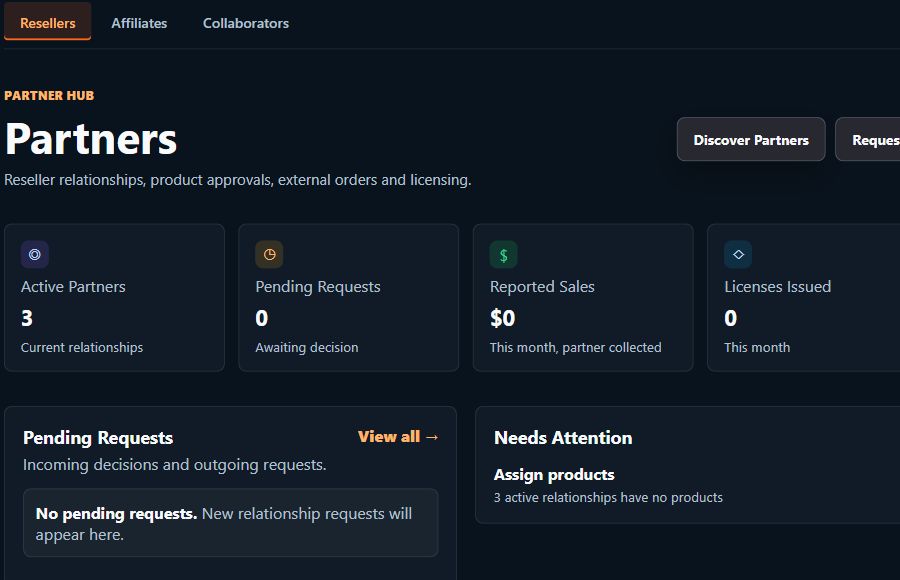The image size is (900, 580).
Task: Select the Active Partners card label
Action: (x=73, y=287)
